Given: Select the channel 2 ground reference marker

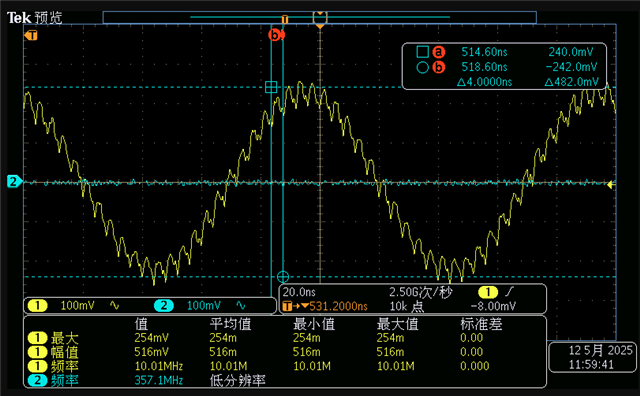Looking at the screenshot, I should tap(14, 181).
